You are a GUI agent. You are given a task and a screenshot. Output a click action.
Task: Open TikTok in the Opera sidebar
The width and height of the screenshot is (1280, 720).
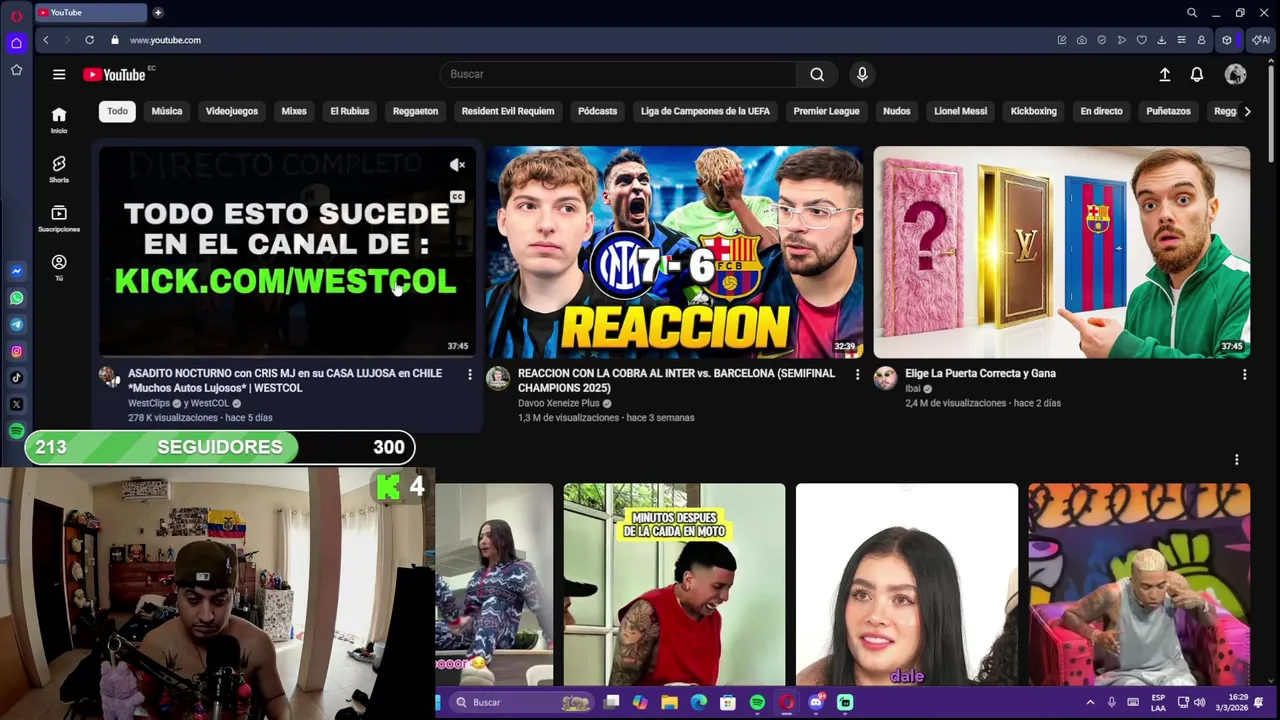pos(16,378)
